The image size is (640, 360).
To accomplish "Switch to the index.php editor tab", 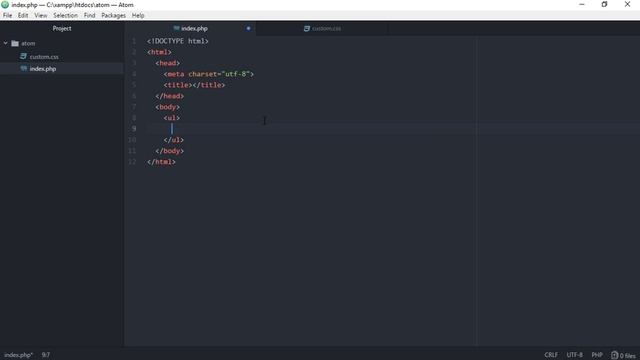I will point(194,29).
